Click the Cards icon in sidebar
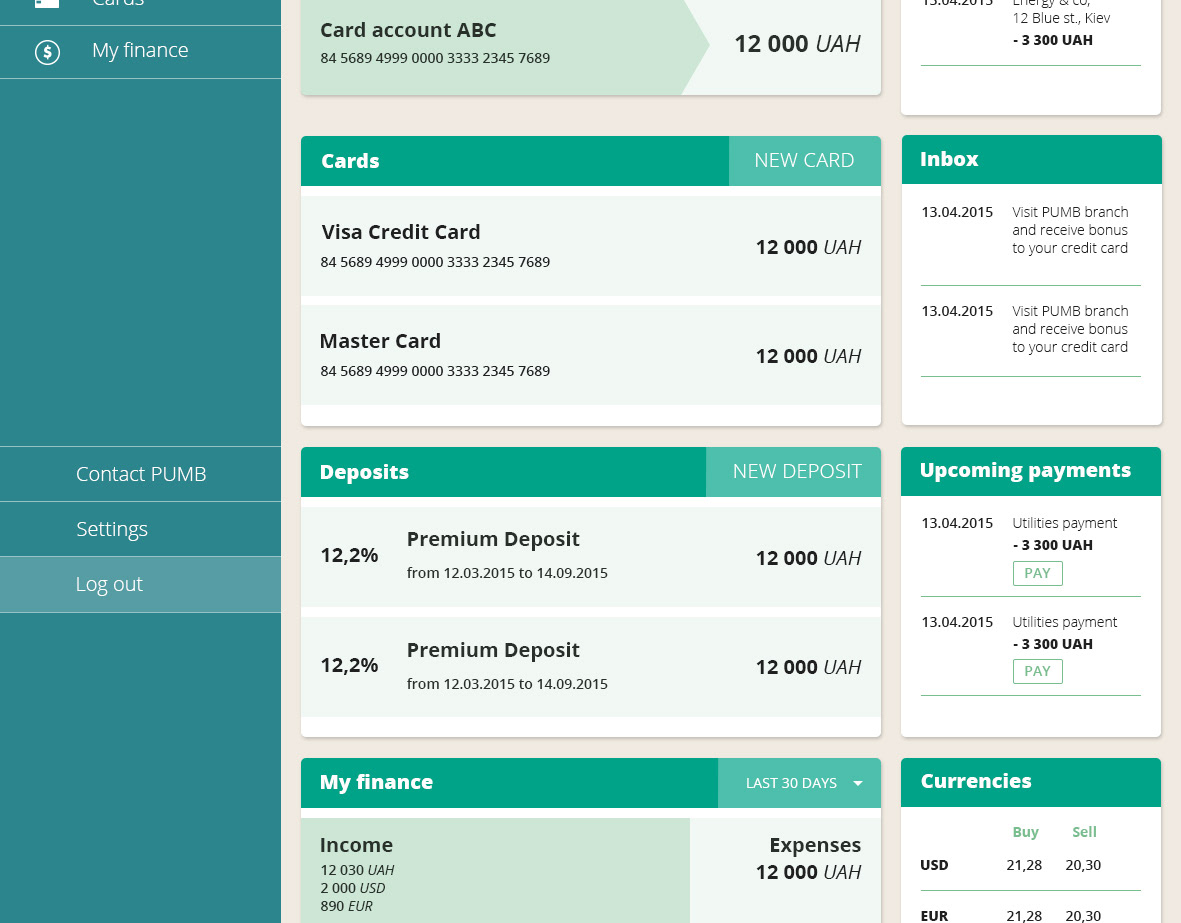This screenshot has height=923, width=1181. pyautogui.click(x=47, y=3)
